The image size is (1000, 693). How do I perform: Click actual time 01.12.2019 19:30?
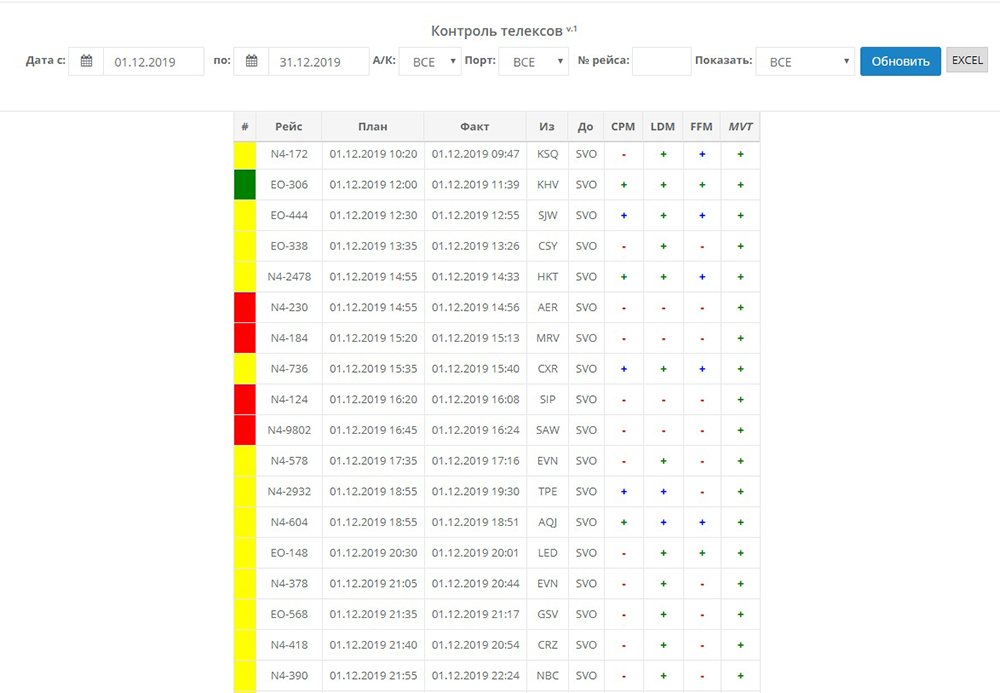pos(475,492)
